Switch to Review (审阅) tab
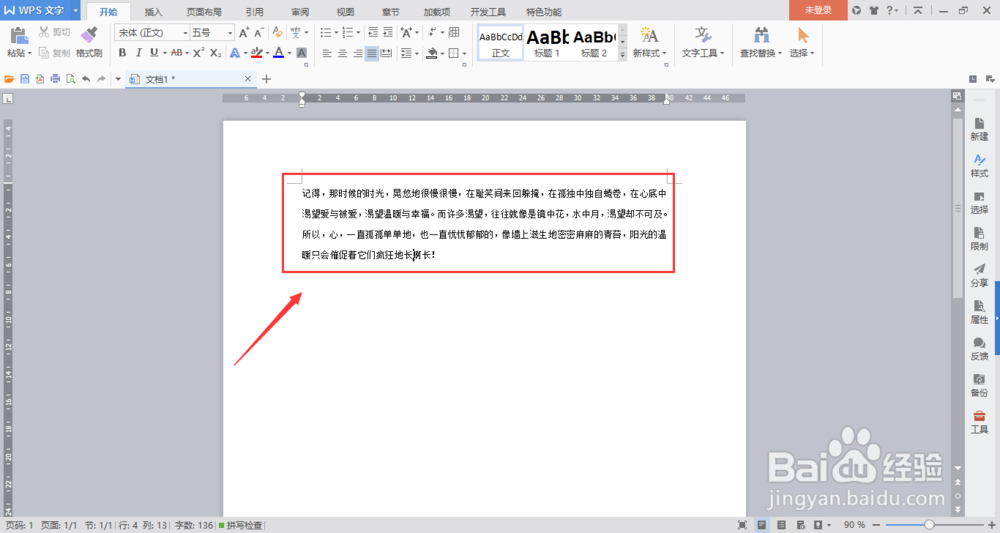Screen dimensions: 1000x533 point(300,11)
